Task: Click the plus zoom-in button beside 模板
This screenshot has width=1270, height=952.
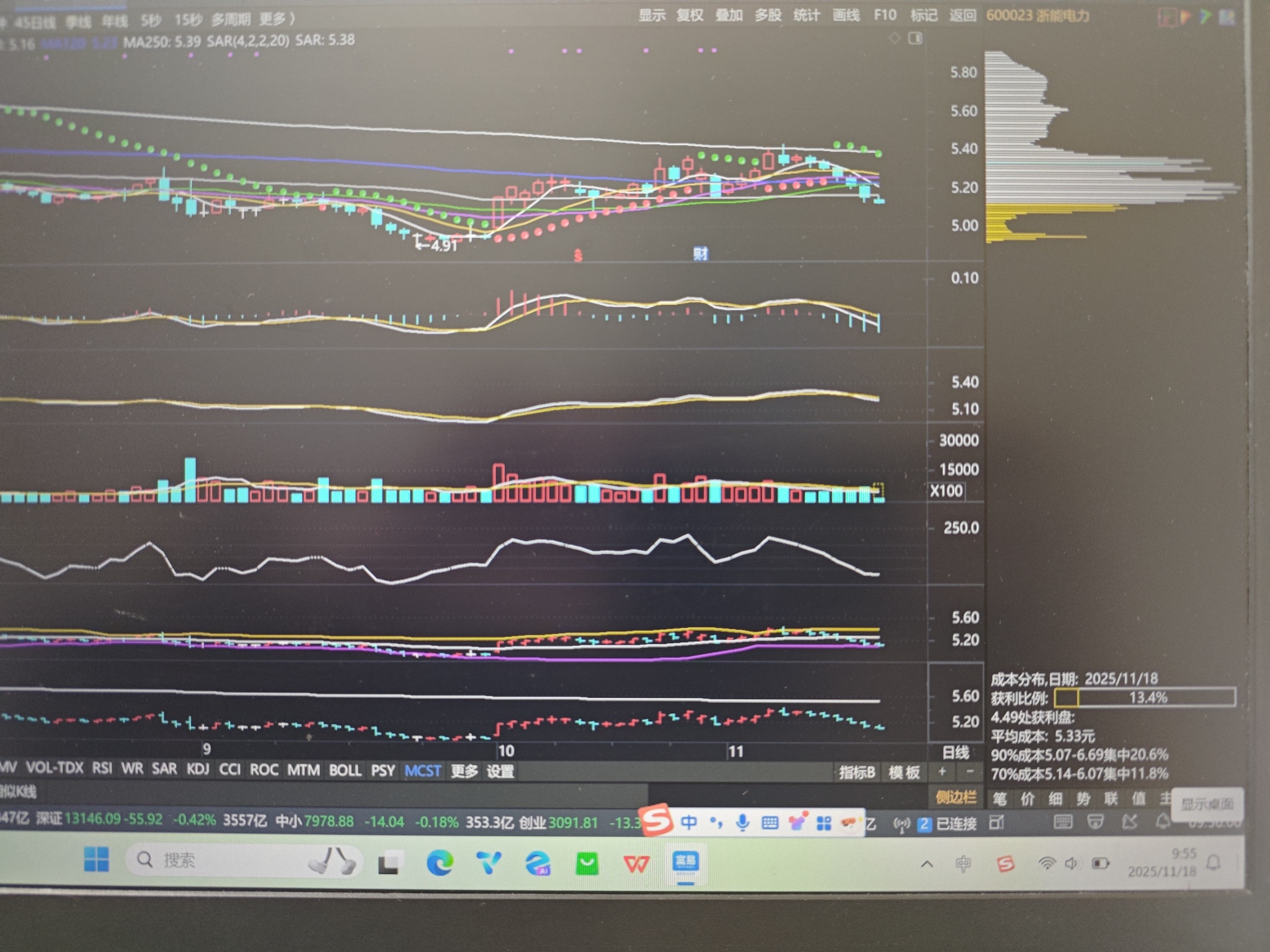Action: point(942,772)
